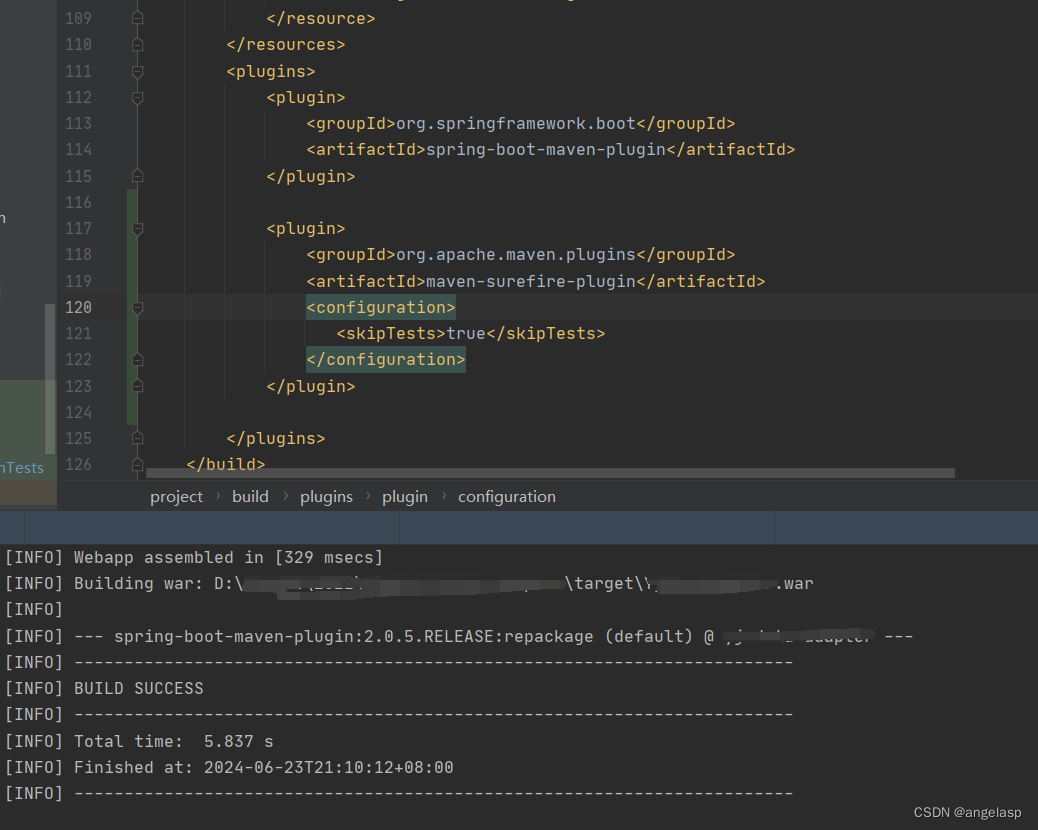
Task: Click the fold marker beside line 109
Action: coord(137,18)
